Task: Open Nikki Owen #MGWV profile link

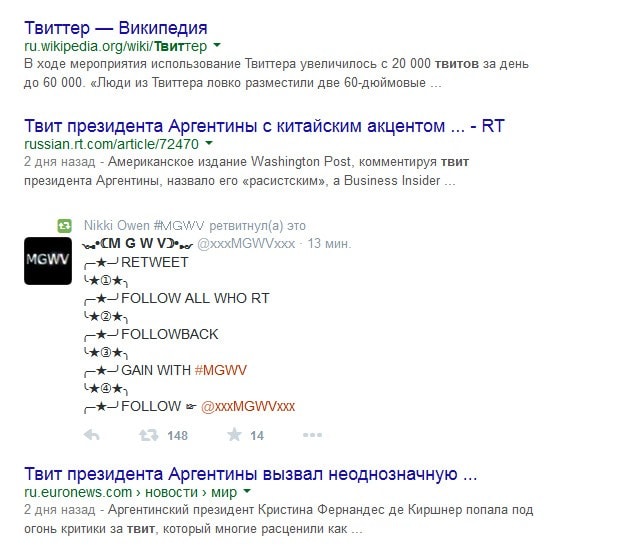Action: coord(144,225)
